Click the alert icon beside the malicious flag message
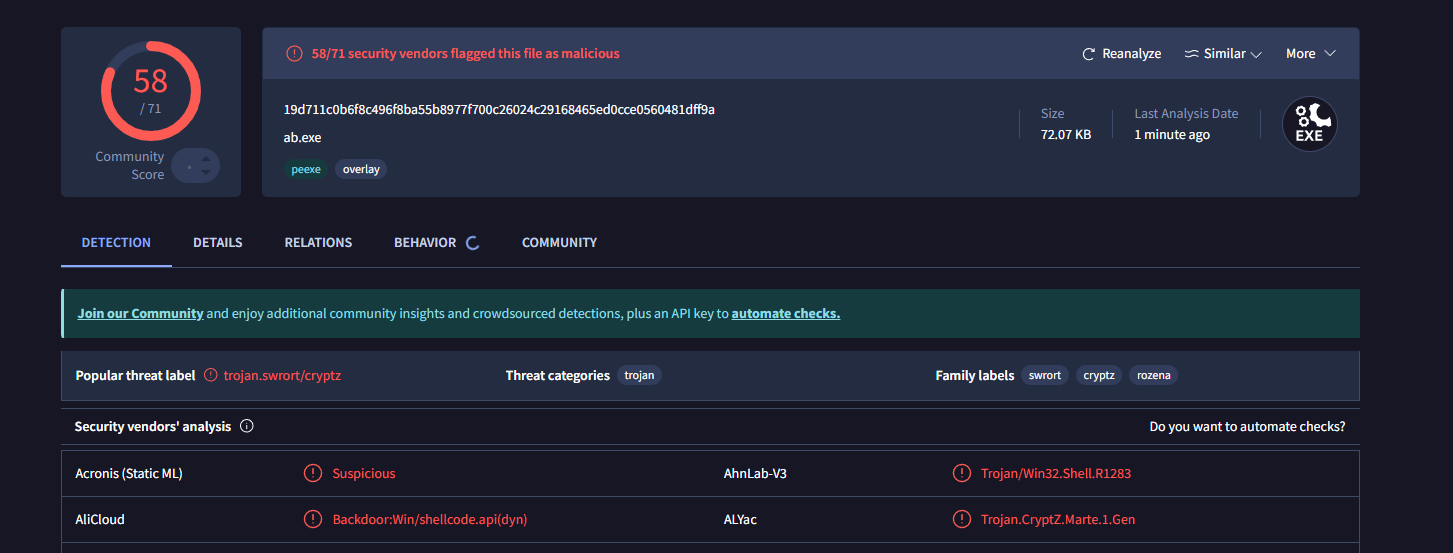 coord(294,54)
